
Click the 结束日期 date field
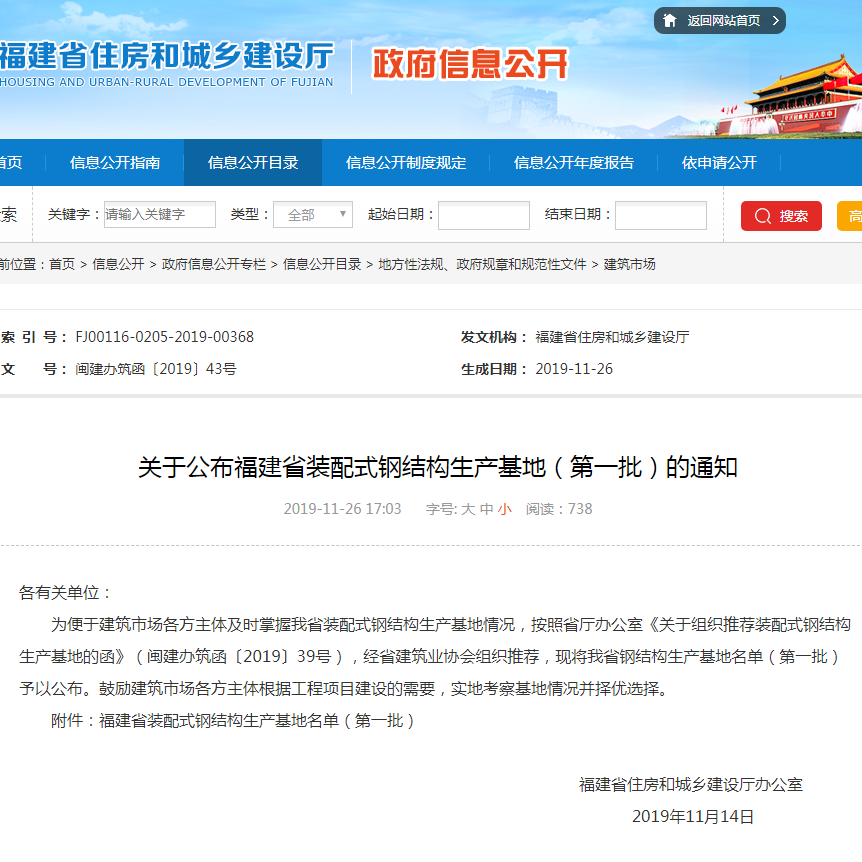pos(661,215)
